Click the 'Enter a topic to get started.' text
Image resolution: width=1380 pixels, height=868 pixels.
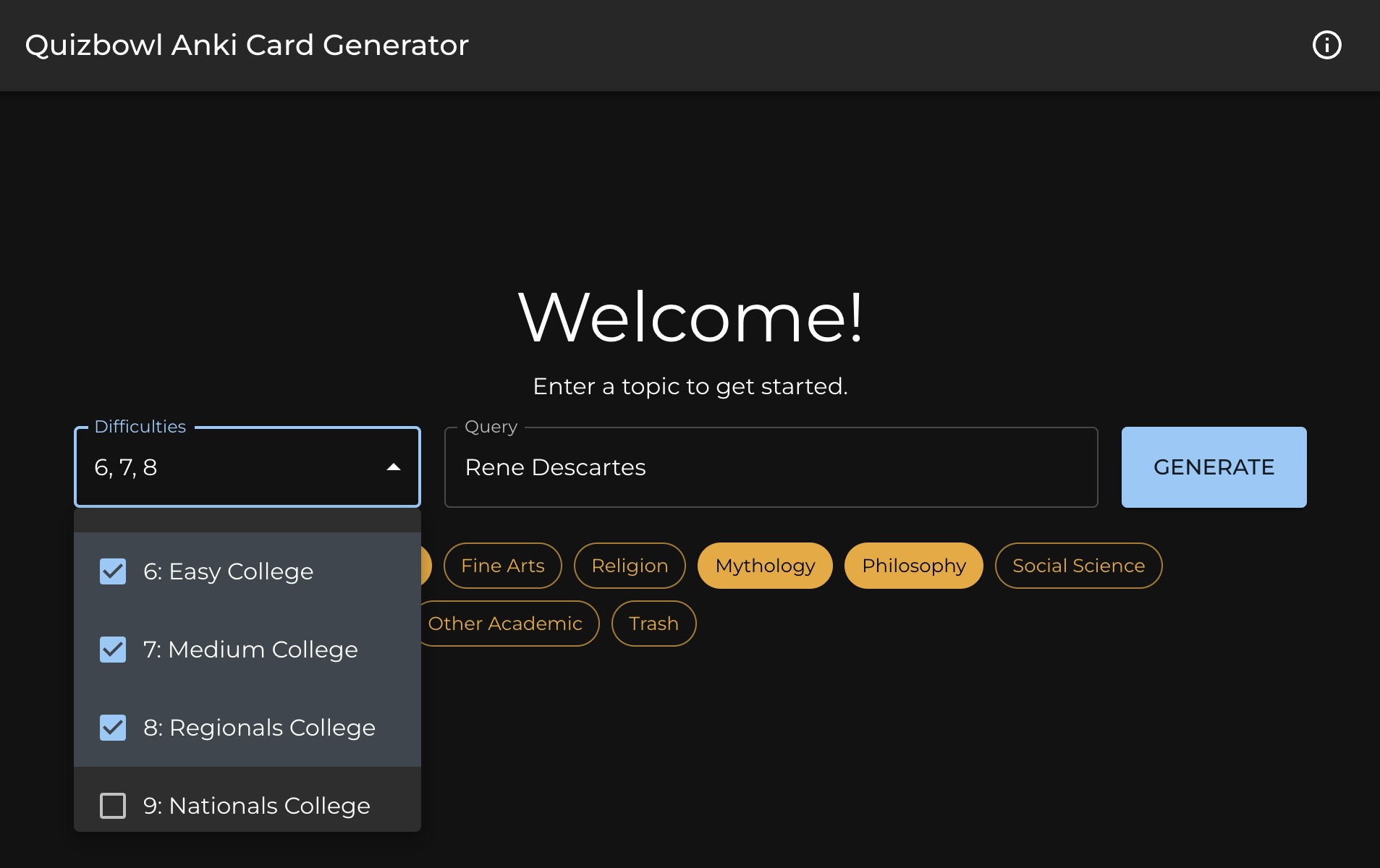tap(690, 386)
